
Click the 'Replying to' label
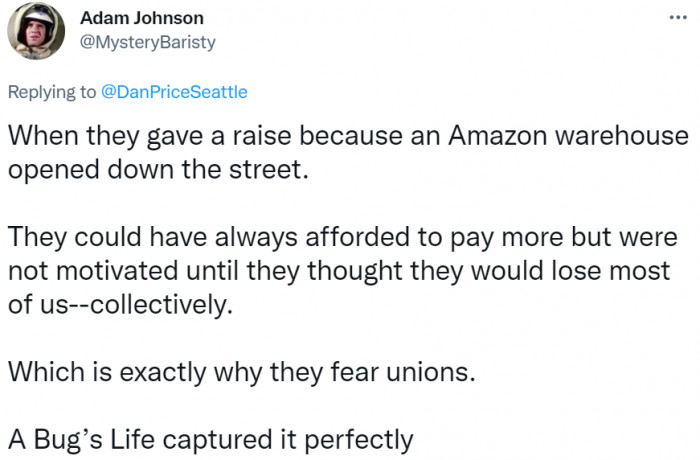point(52,92)
